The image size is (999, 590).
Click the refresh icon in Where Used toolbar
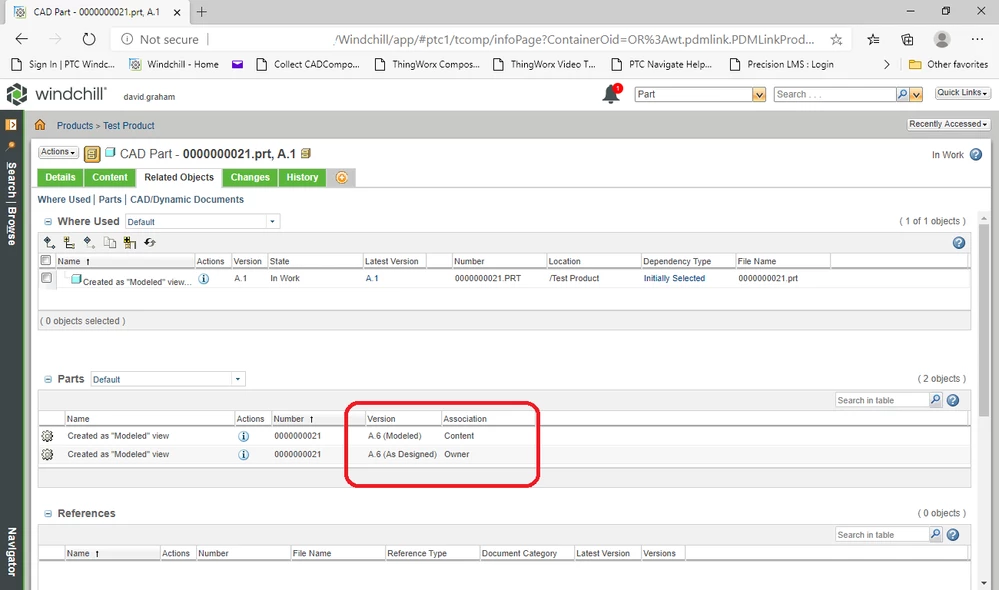[150, 242]
